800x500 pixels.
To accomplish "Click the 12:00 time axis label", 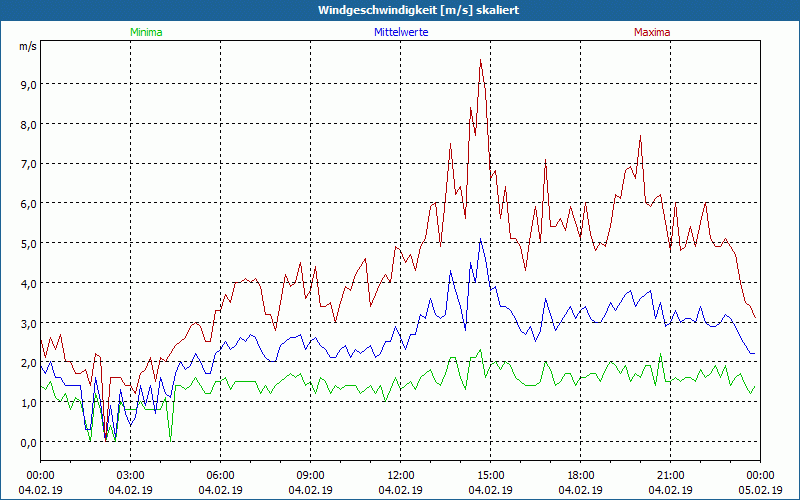I will tap(401, 476).
